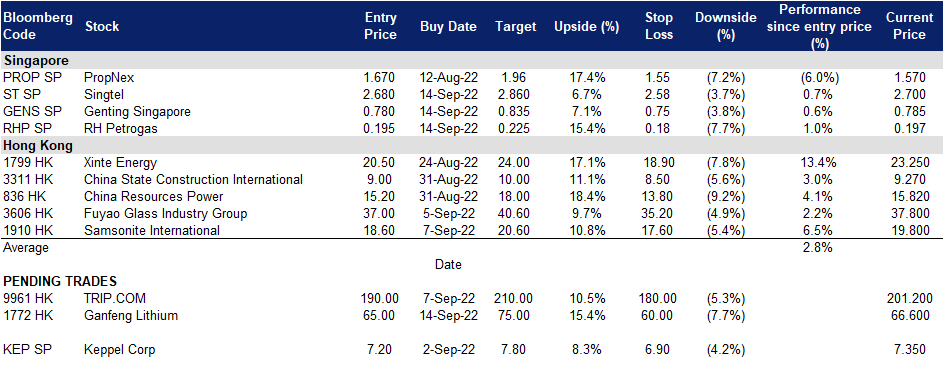Click Xinte Energy current price 23.250
The width and height of the screenshot is (943, 375).
[x=910, y=162]
